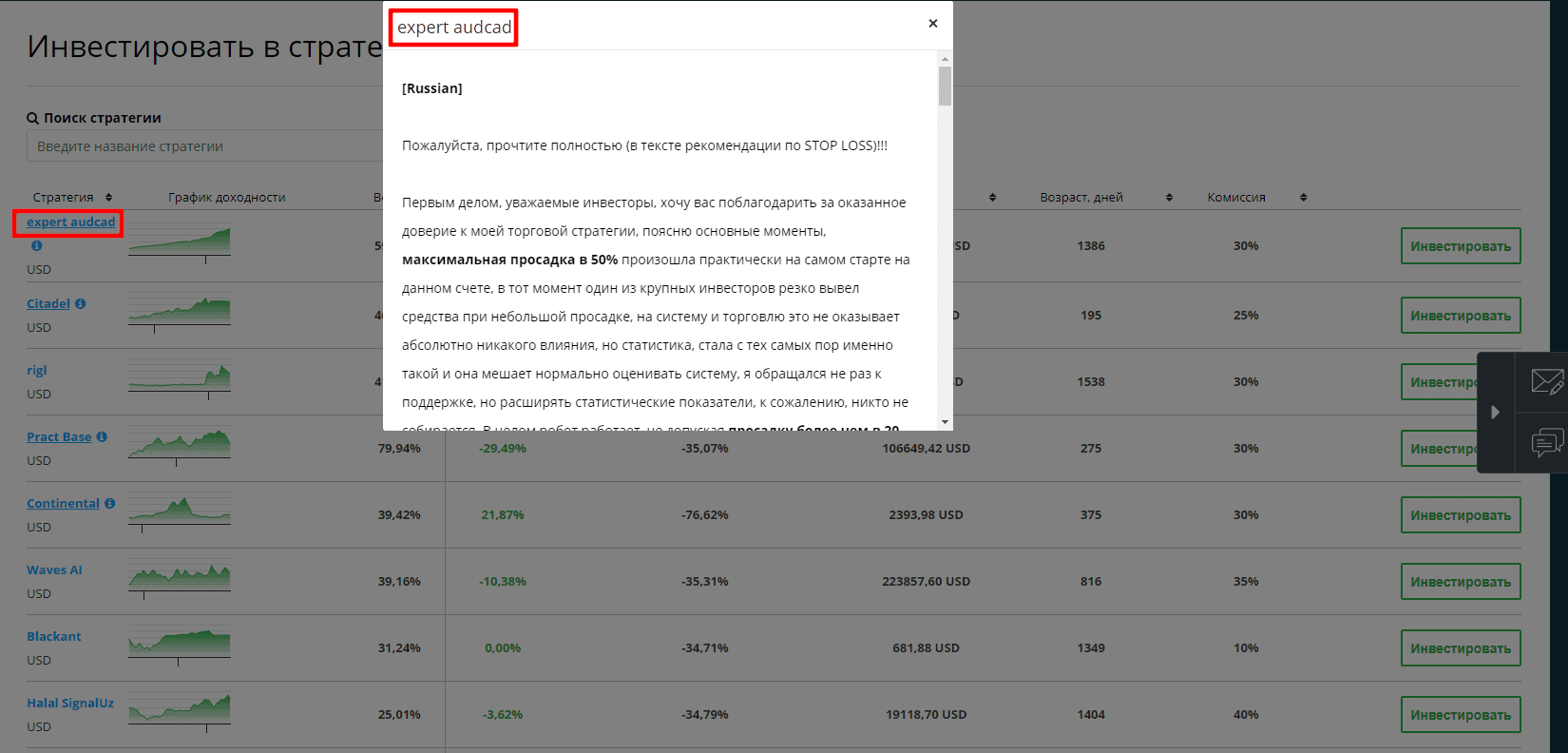Viewport: 1568px width, 753px height.
Task: Show info icon under expert audcad
Action: (x=36, y=245)
